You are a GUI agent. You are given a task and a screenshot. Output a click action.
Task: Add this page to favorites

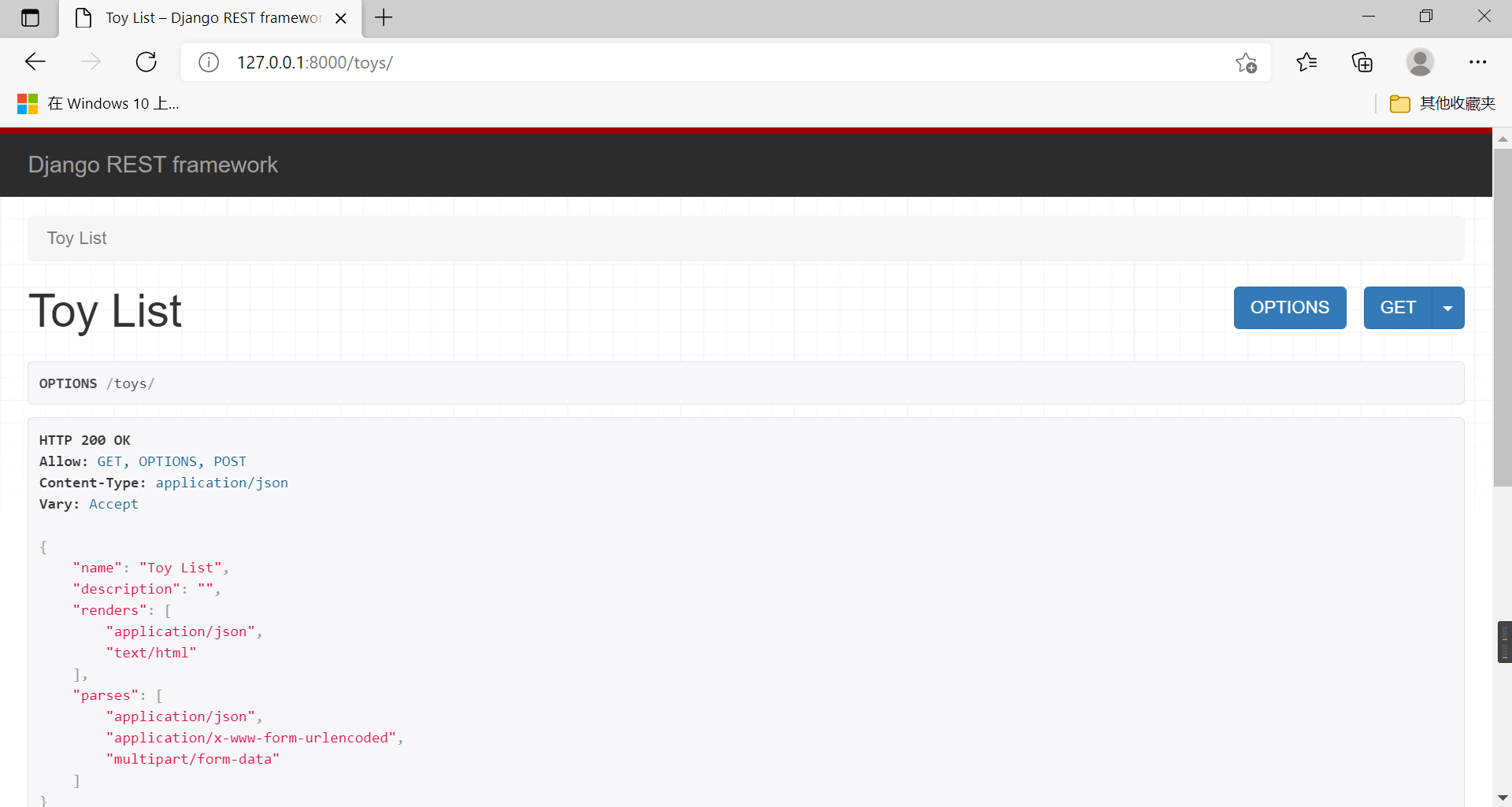click(x=1246, y=63)
